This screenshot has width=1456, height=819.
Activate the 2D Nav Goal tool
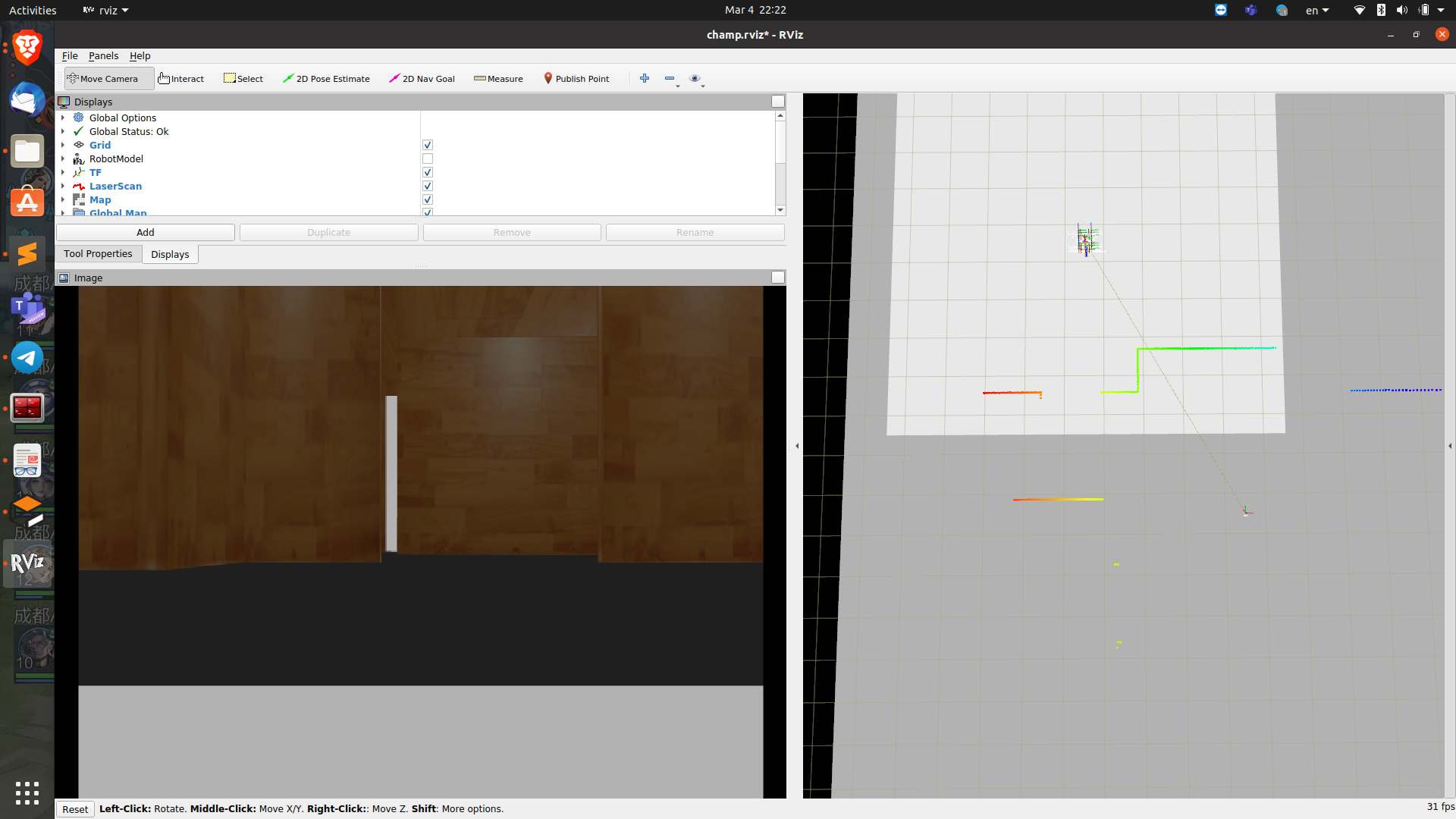(x=422, y=78)
